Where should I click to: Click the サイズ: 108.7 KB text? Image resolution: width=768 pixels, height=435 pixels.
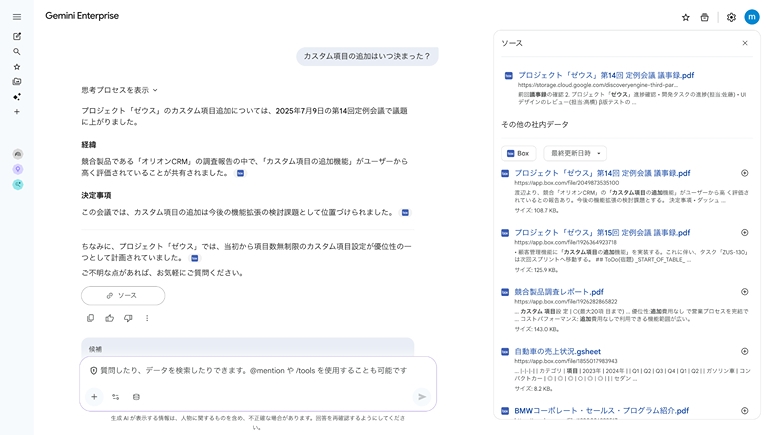[536, 211]
